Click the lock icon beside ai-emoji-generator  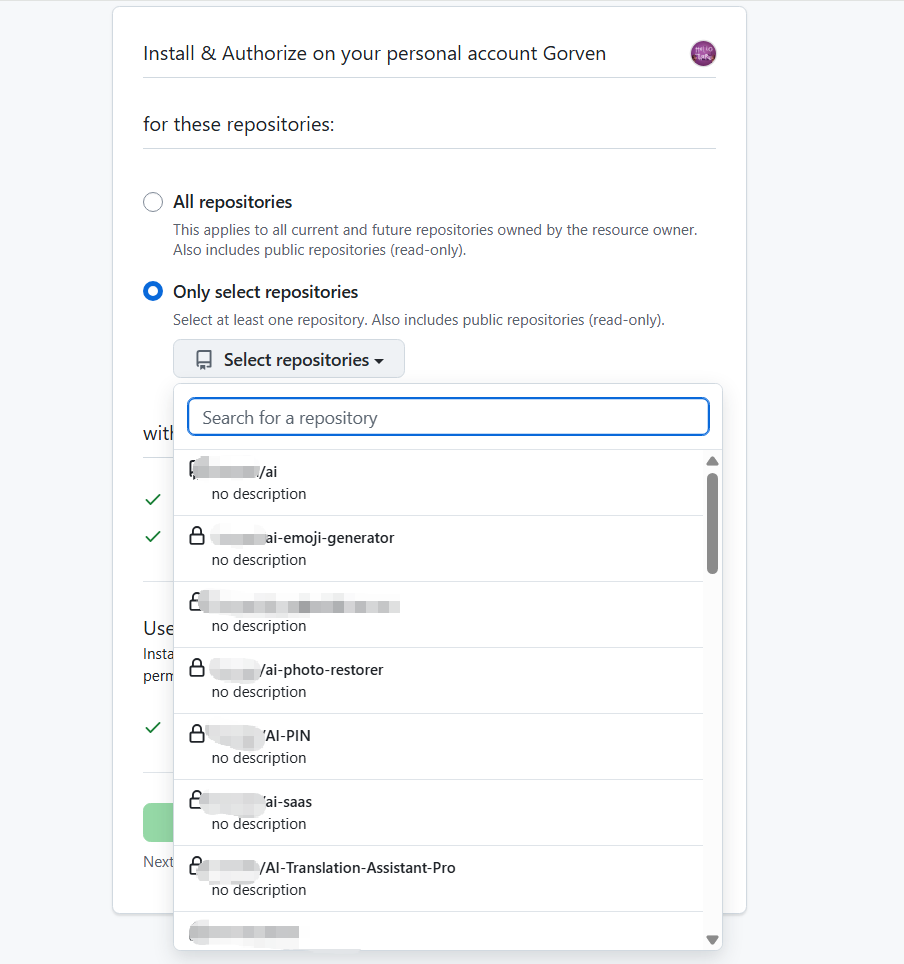pos(198,537)
